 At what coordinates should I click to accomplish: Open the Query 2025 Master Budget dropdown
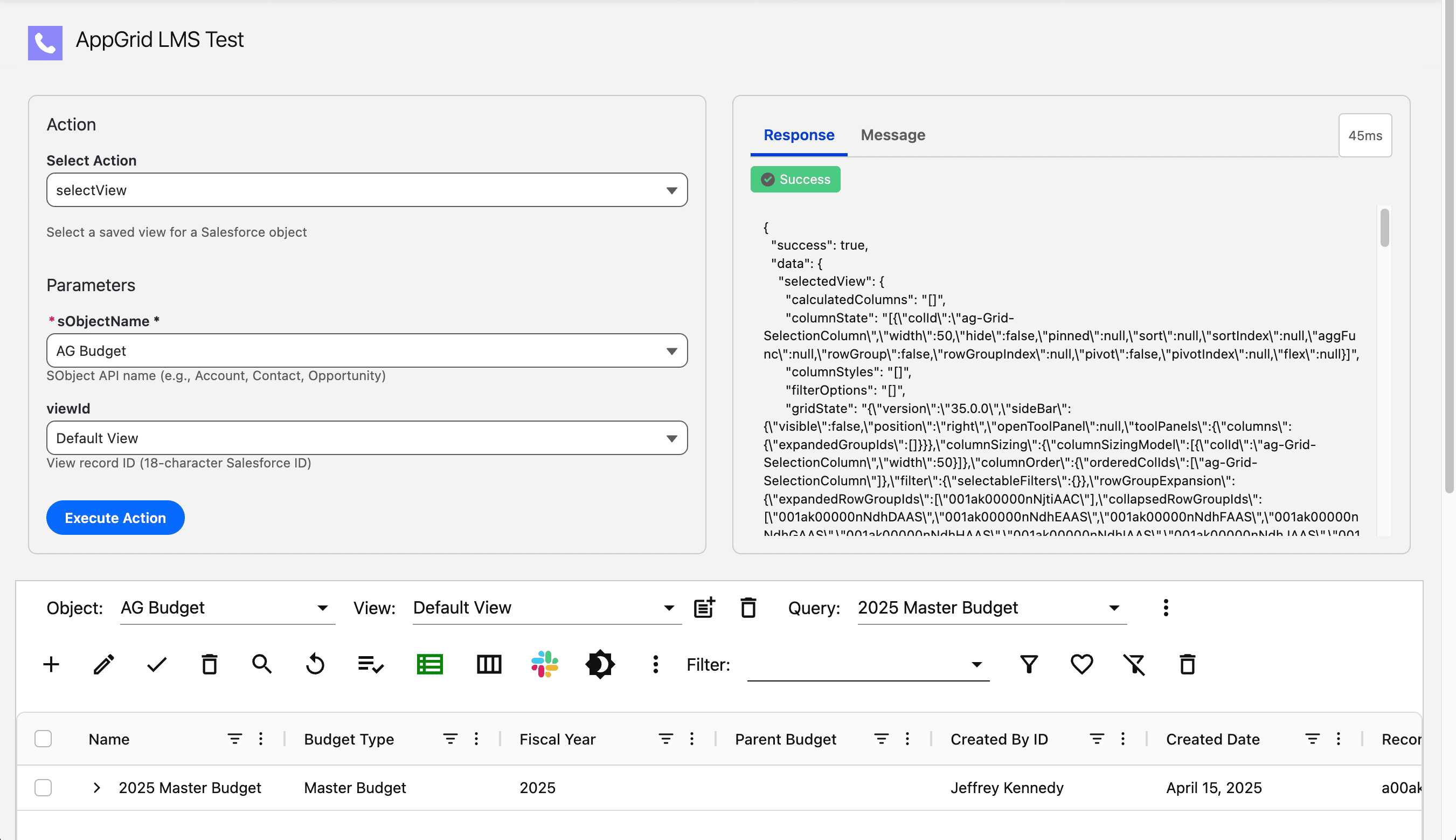coord(992,608)
